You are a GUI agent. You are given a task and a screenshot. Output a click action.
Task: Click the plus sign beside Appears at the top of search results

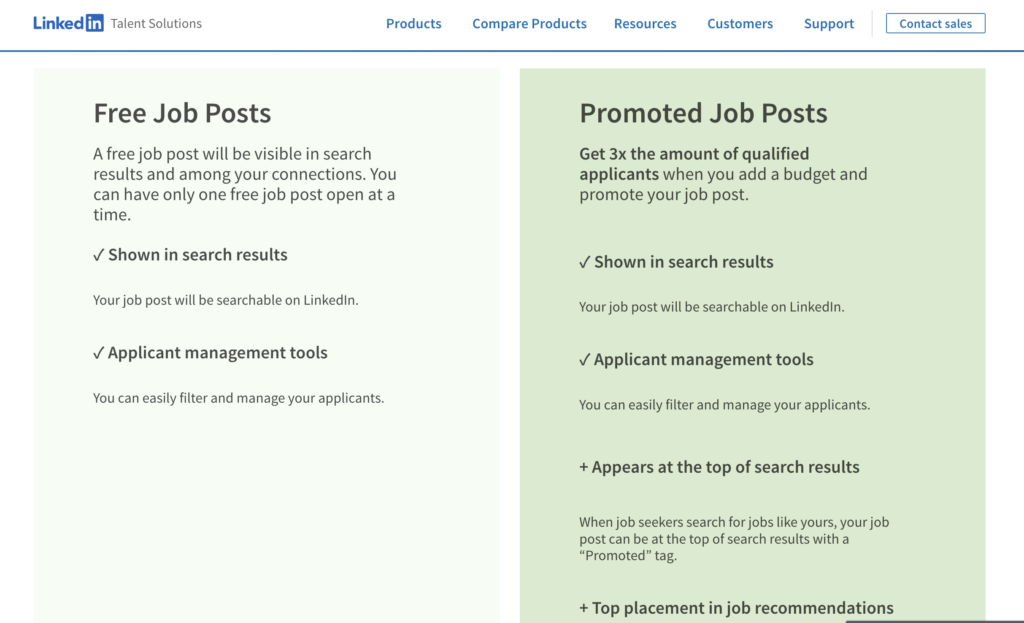(x=583, y=467)
